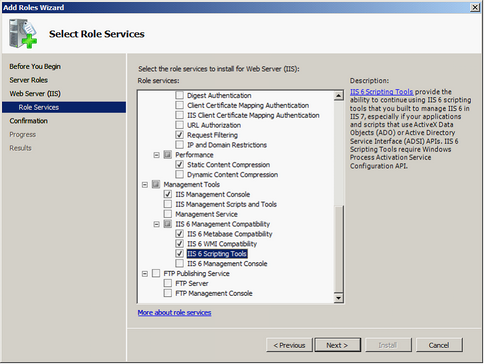Close the Add Roles Wizard window
Viewport: 484px width, 364px height.
click(475, 7)
